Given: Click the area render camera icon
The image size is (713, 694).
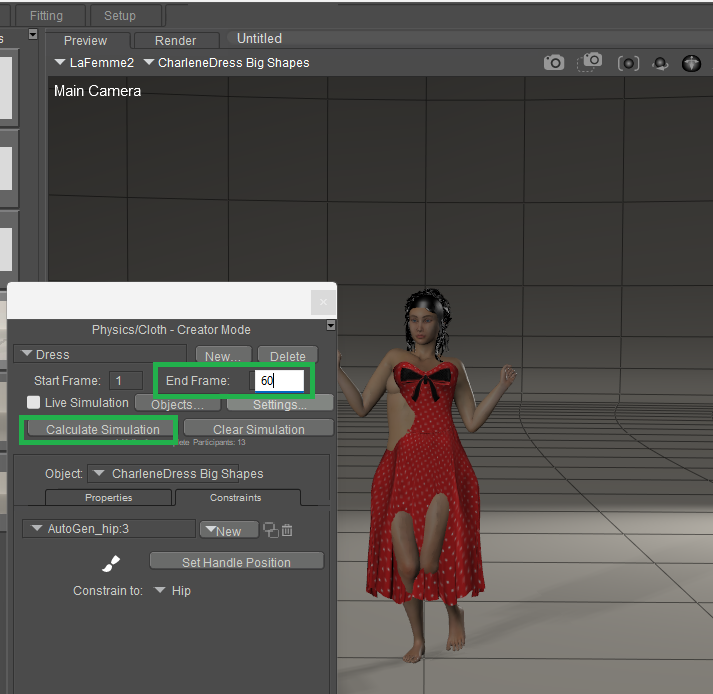Looking at the screenshot, I should (x=591, y=62).
